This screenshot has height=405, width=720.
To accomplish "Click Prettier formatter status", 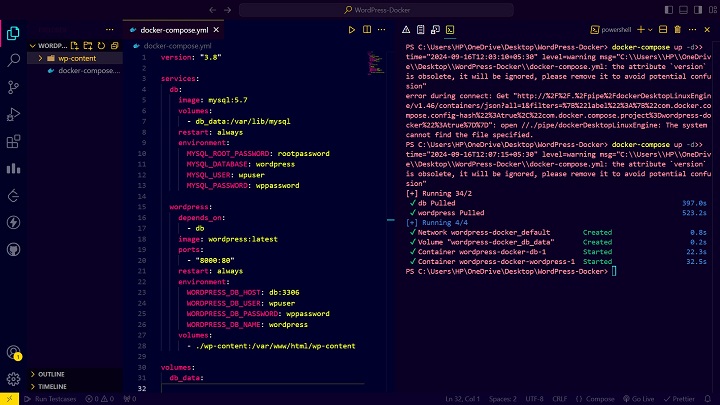I will [x=679, y=399].
